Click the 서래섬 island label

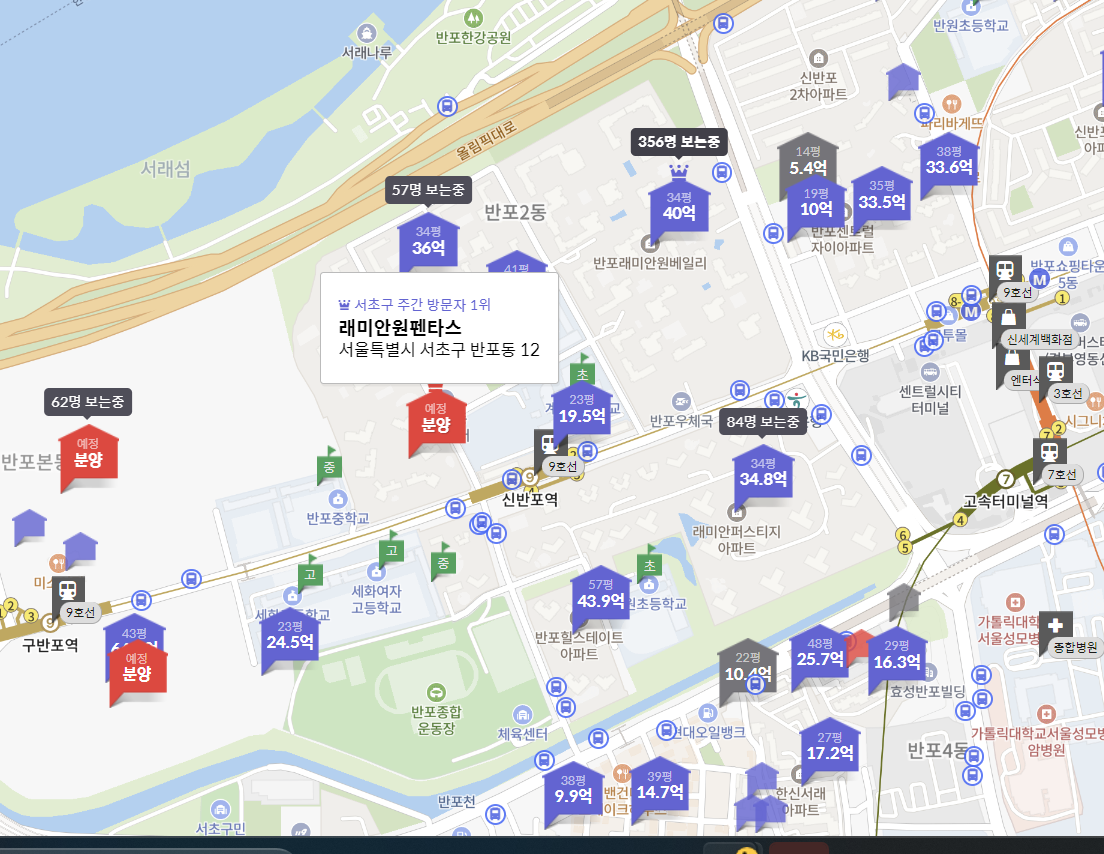(x=165, y=168)
